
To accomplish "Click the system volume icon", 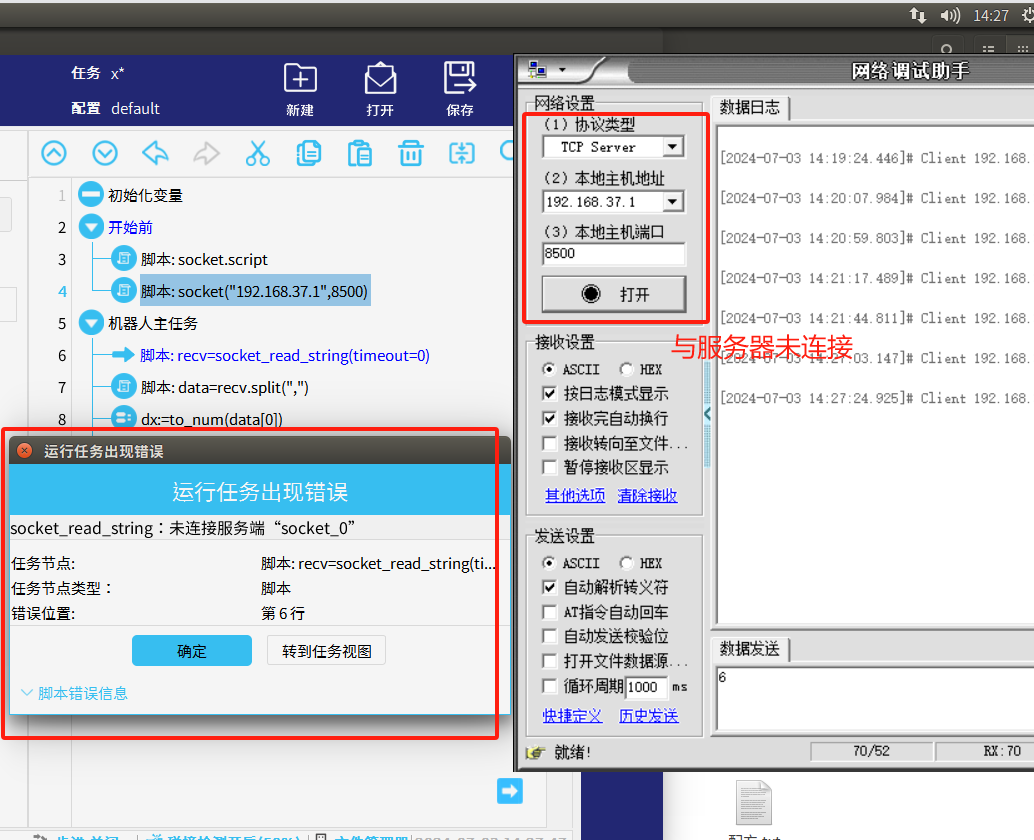I will (949, 16).
